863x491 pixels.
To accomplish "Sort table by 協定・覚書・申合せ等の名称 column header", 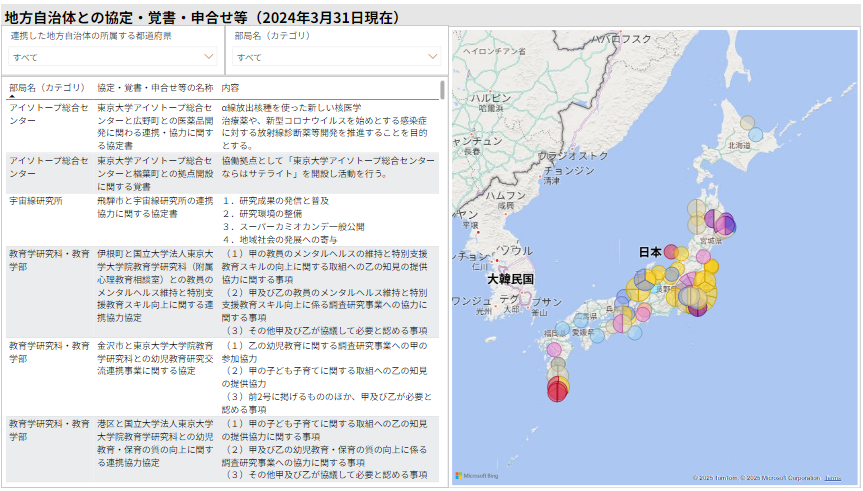I will [155, 88].
